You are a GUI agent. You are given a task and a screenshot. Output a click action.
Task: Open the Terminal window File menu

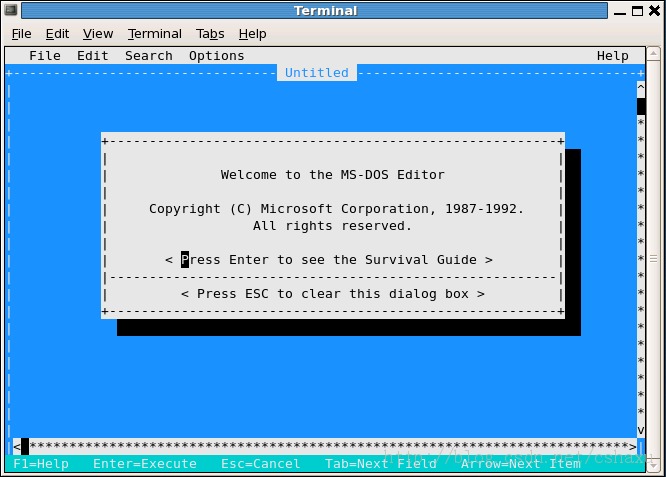pyautogui.click(x=21, y=34)
